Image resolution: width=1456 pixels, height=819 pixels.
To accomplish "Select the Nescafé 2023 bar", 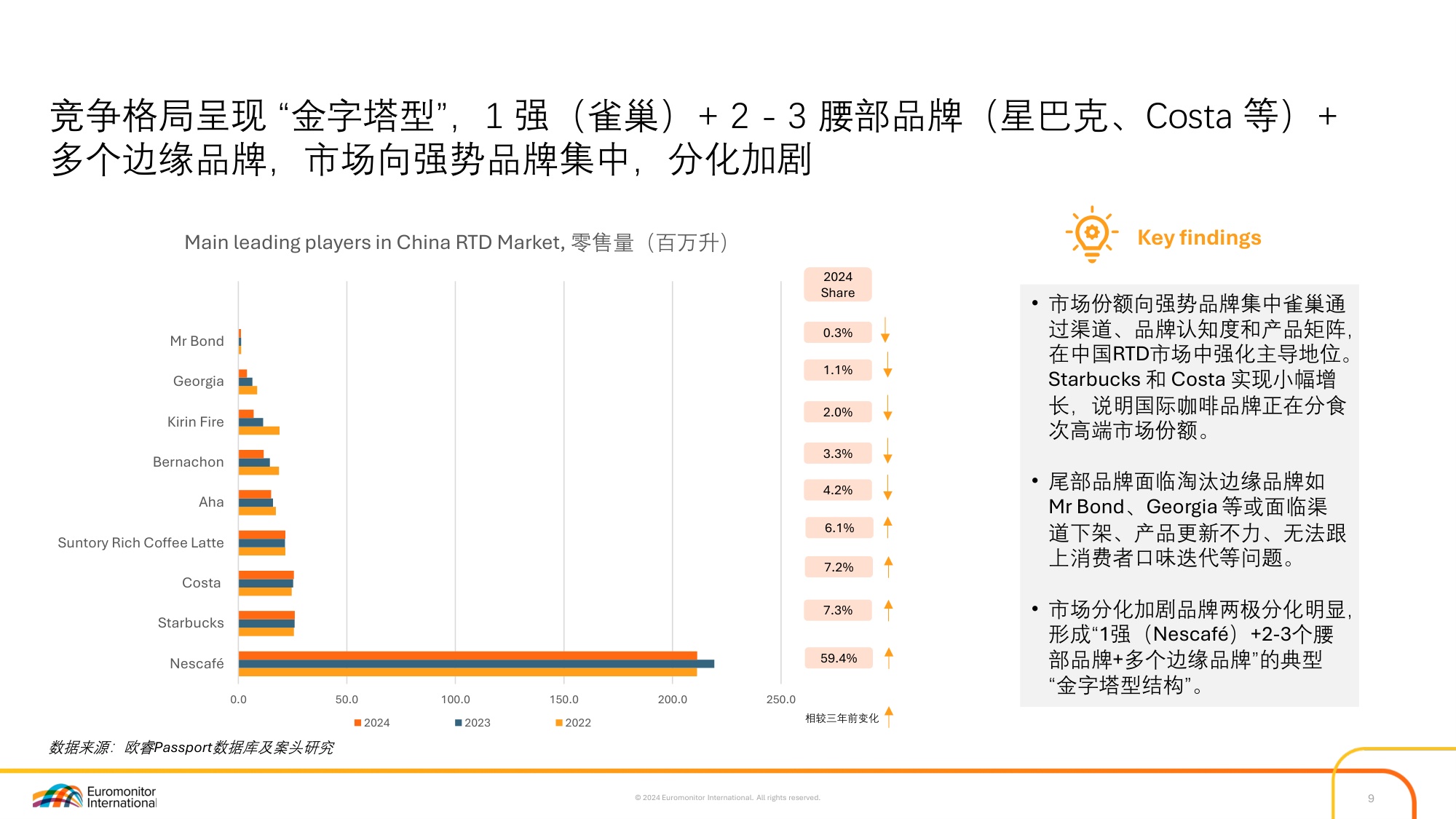I will pos(476,663).
